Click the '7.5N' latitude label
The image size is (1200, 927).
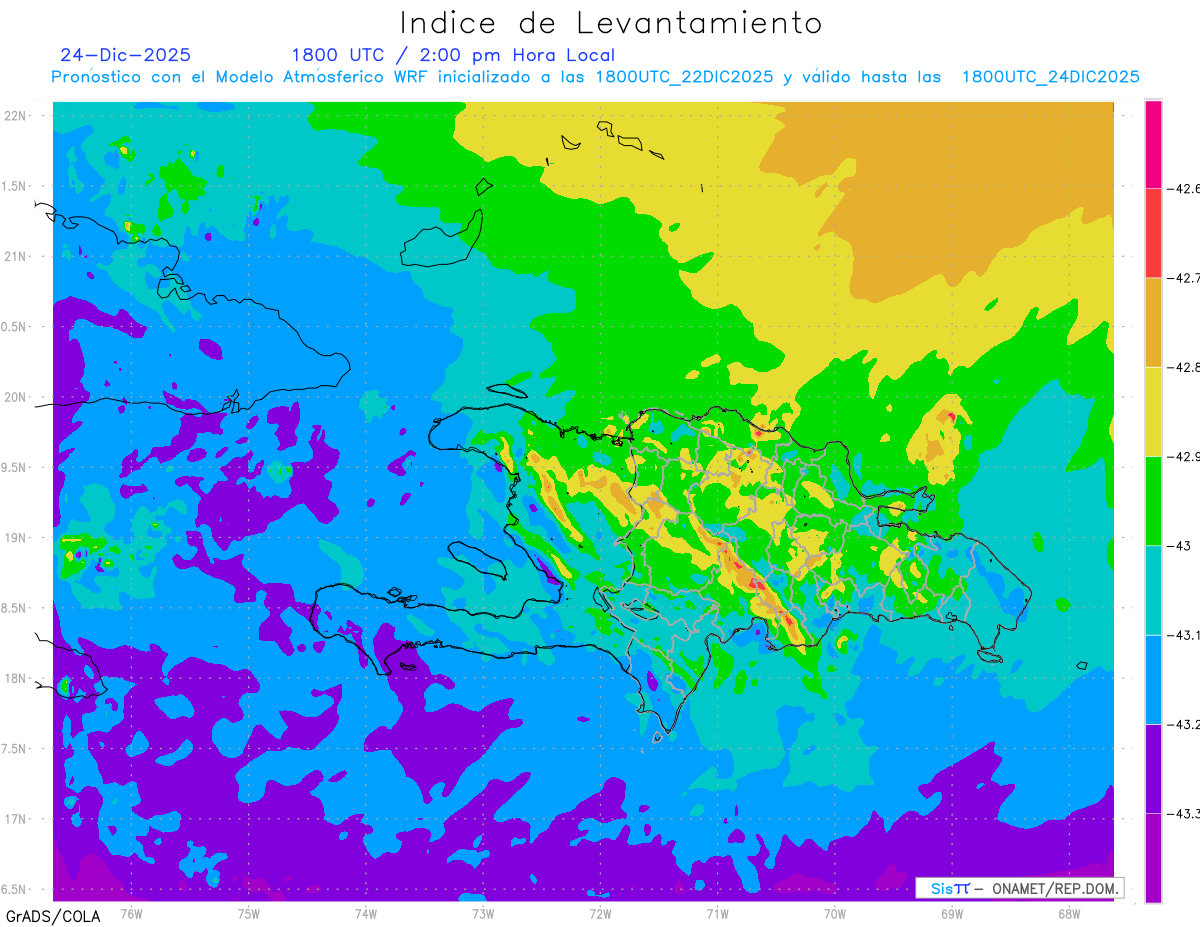(15, 749)
